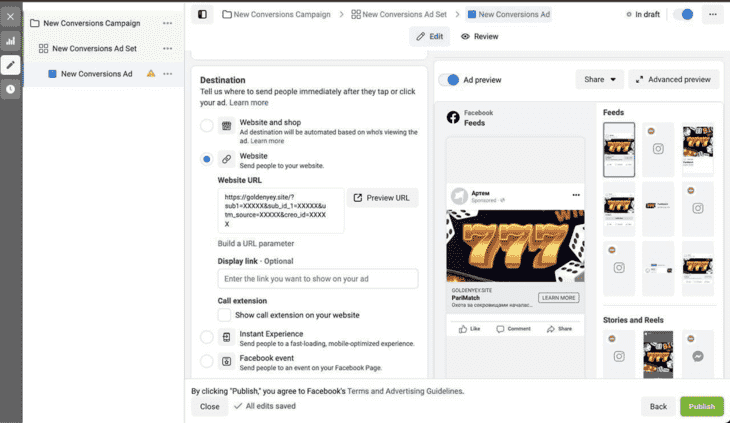
Task: Click the Website link chain icon
Action: coord(226,159)
